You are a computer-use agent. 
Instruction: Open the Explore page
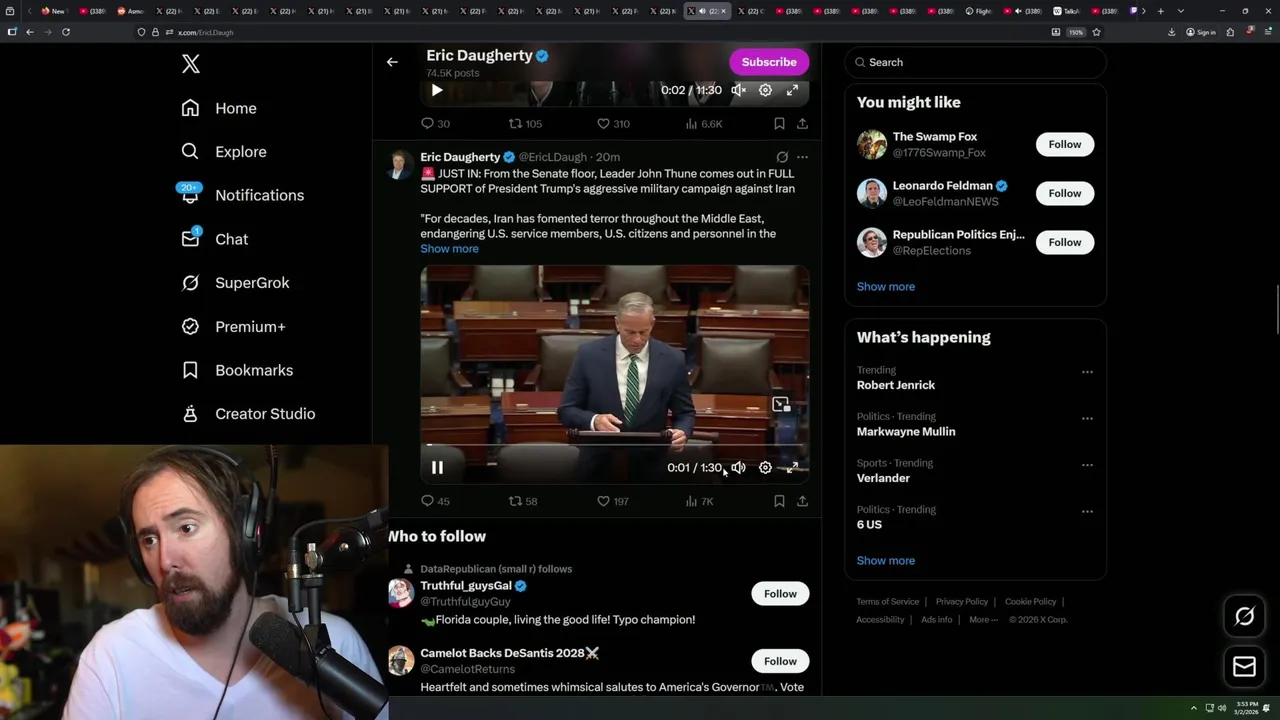224,152
